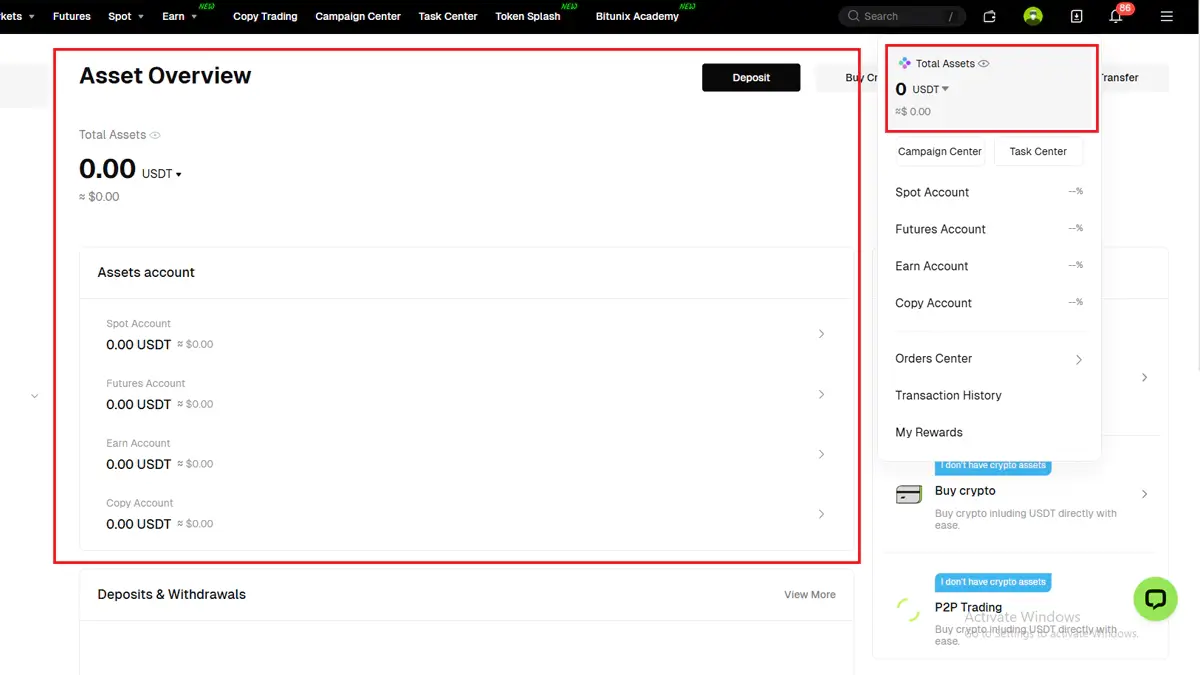1200x675 pixels.
Task: Click the green profile avatar icon
Action: [x=1033, y=16]
